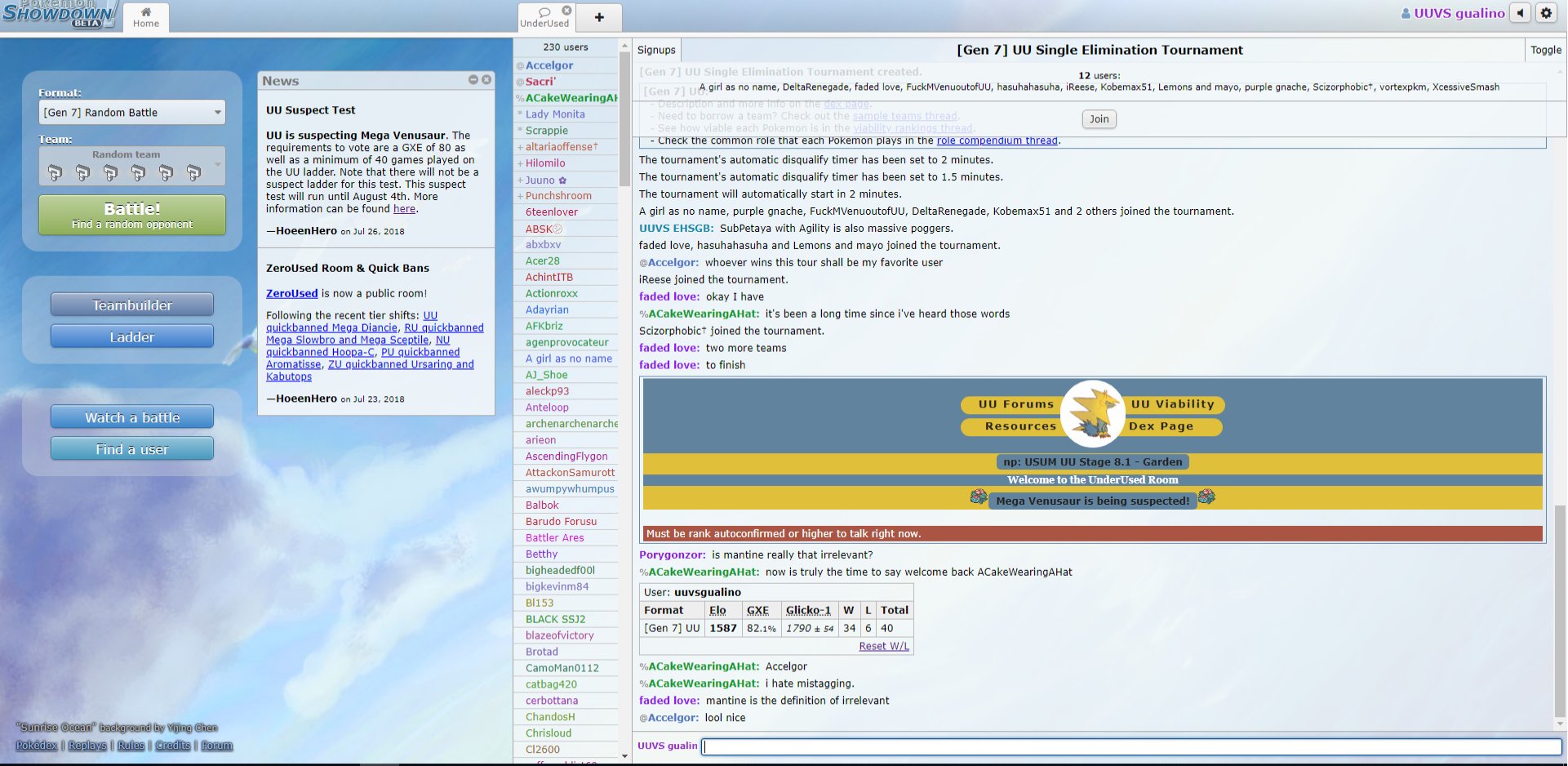Open options with the gear icon

coord(1546,13)
